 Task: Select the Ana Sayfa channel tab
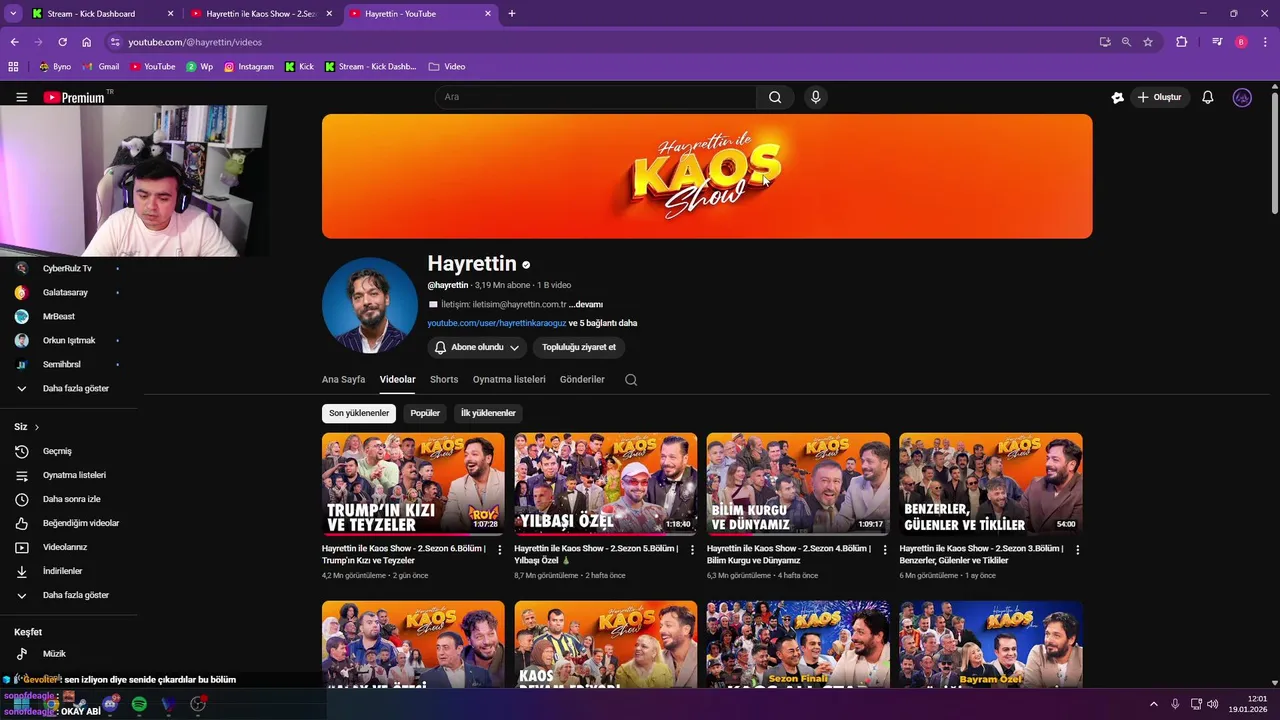(x=343, y=380)
